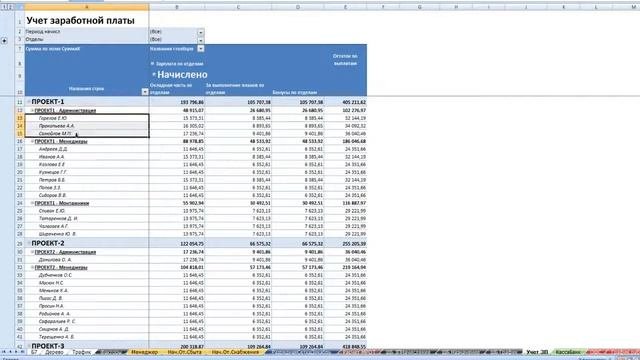Click the Иванов А.А. cell

(87, 157)
